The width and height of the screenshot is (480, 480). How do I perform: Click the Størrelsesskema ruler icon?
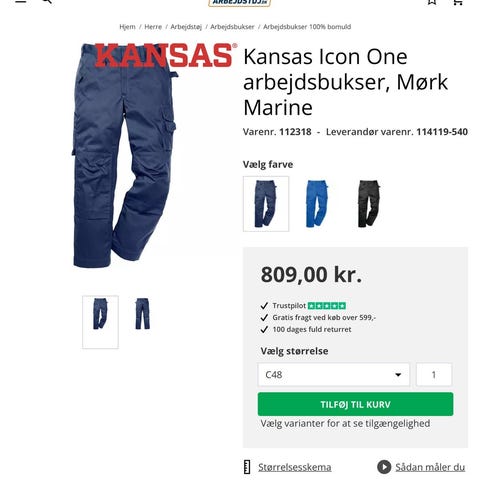point(247,467)
